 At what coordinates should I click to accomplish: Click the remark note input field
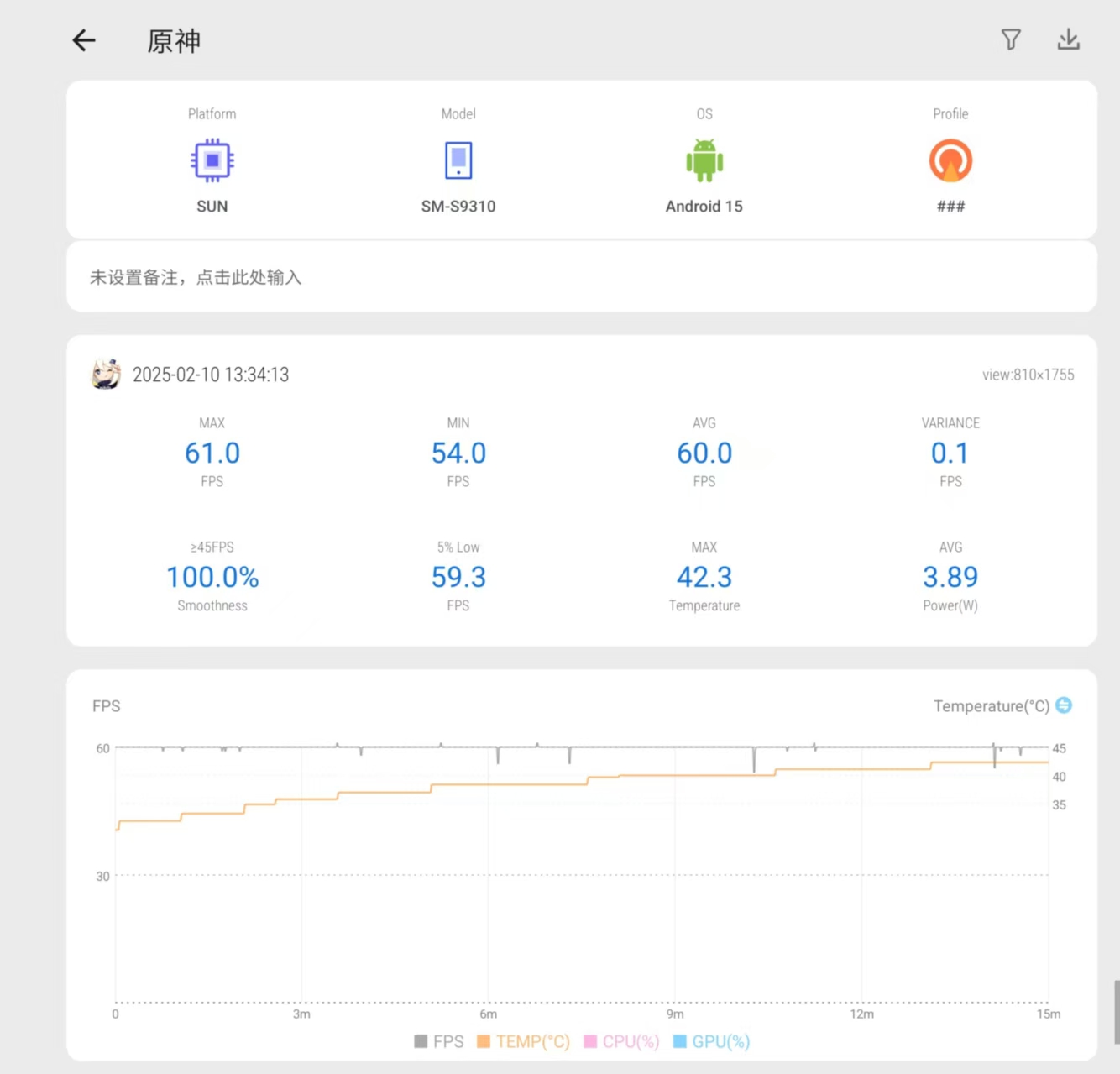pyautogui.click(x=582, y=277)
